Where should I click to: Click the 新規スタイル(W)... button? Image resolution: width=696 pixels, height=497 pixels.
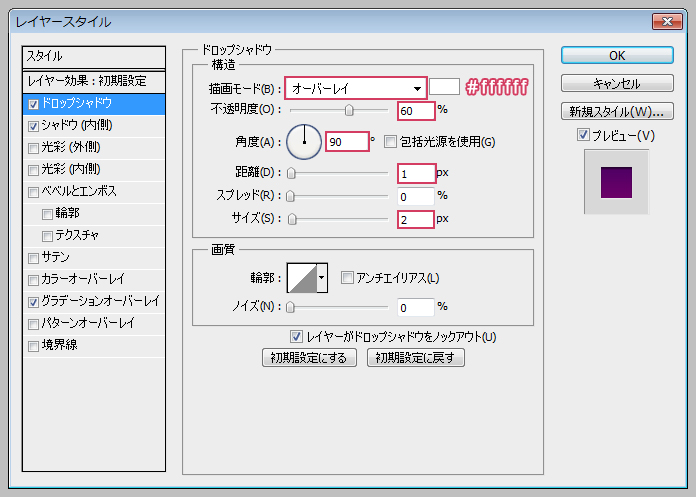click(x=617, y=111)
